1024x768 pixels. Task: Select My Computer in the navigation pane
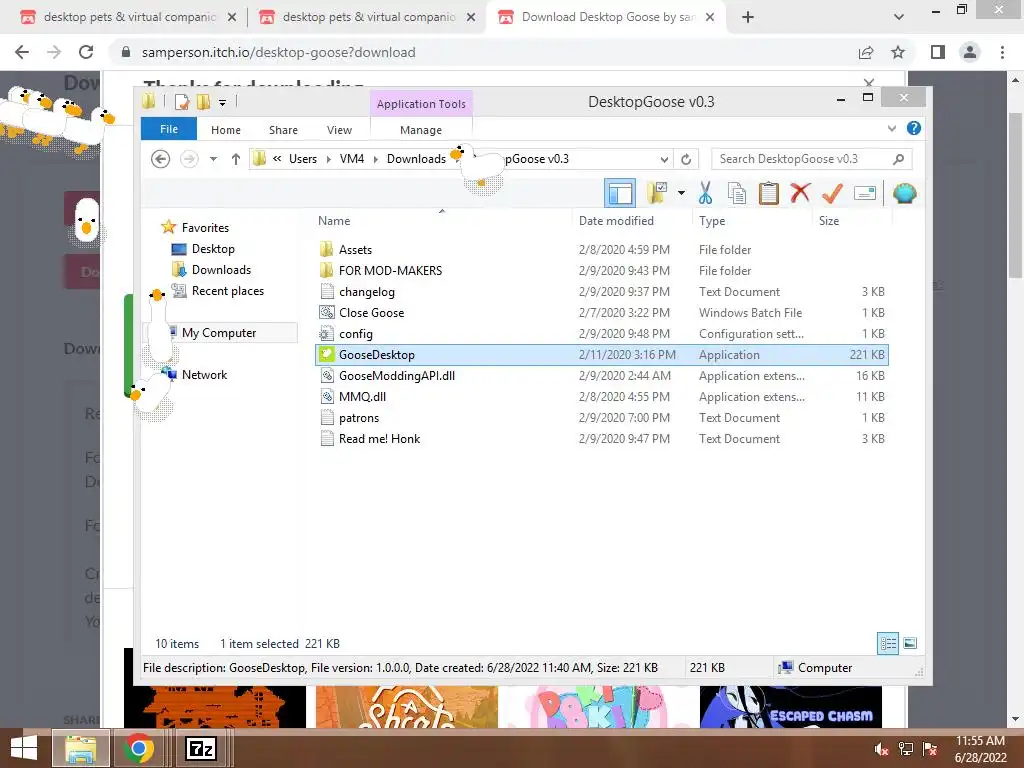point(219,333)
